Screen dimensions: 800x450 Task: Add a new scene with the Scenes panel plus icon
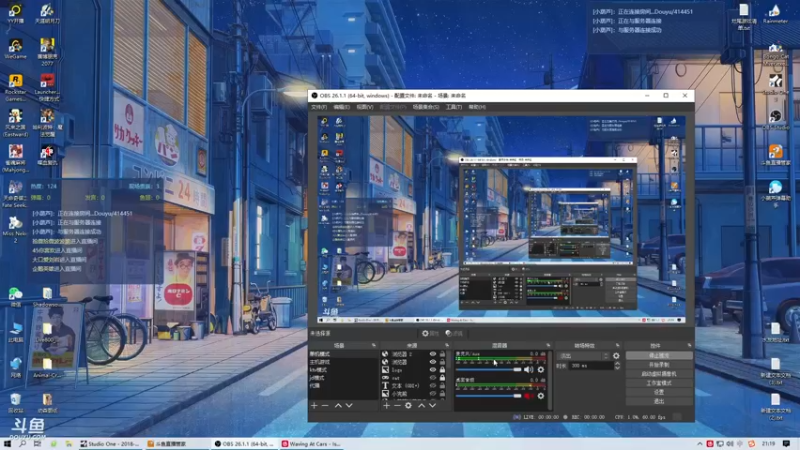[x=314, y=406]
